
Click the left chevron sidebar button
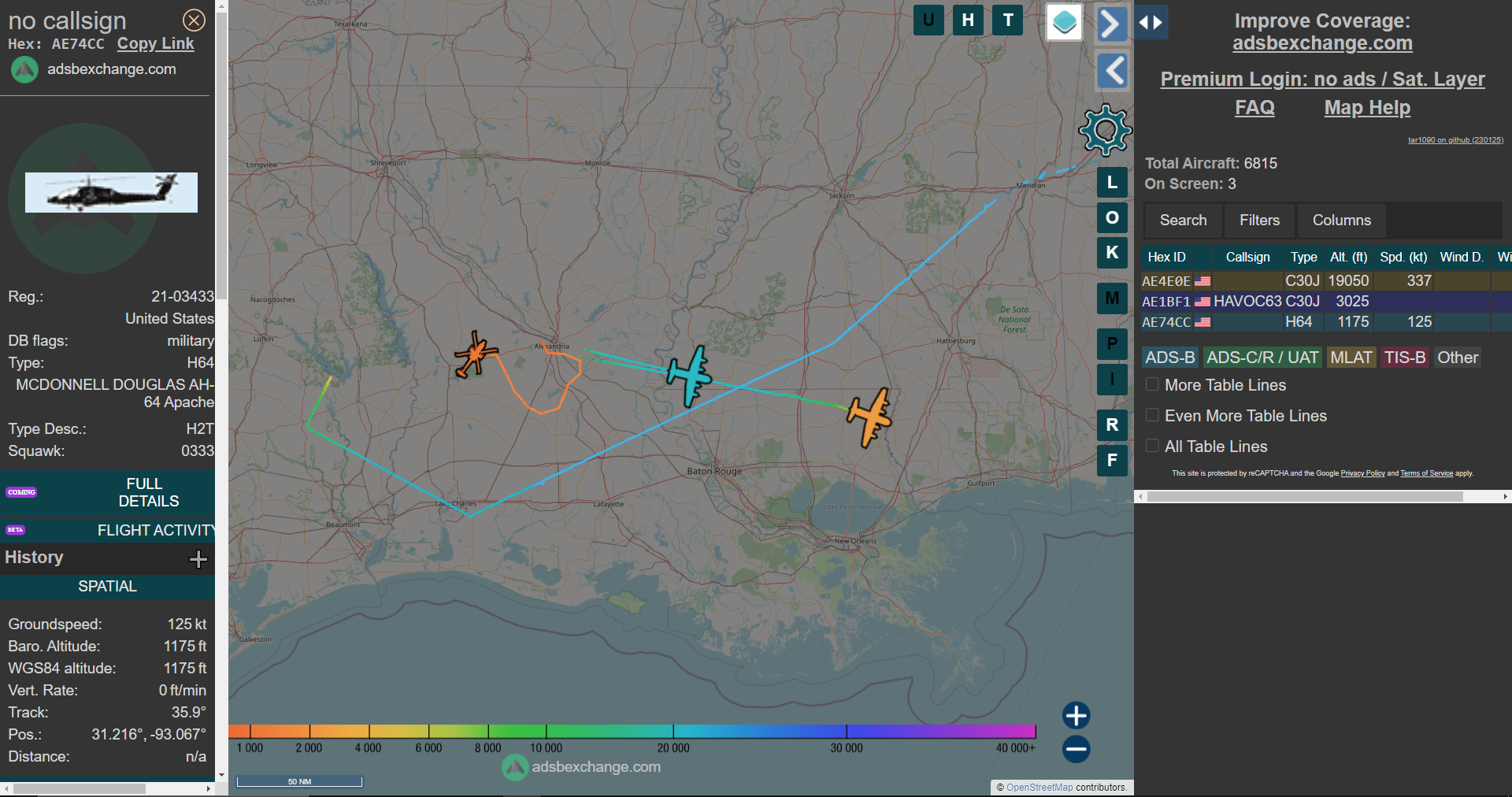click(1113, 71)
